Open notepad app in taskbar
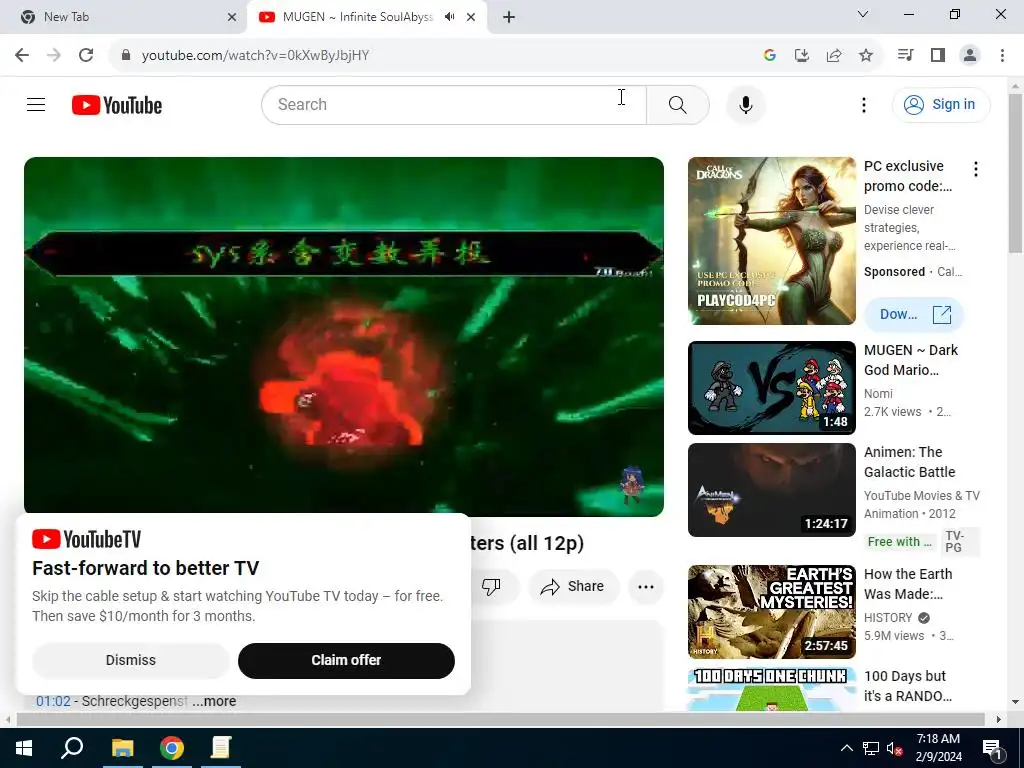The width and height of the screenshot is (1024, 768). 221,748
